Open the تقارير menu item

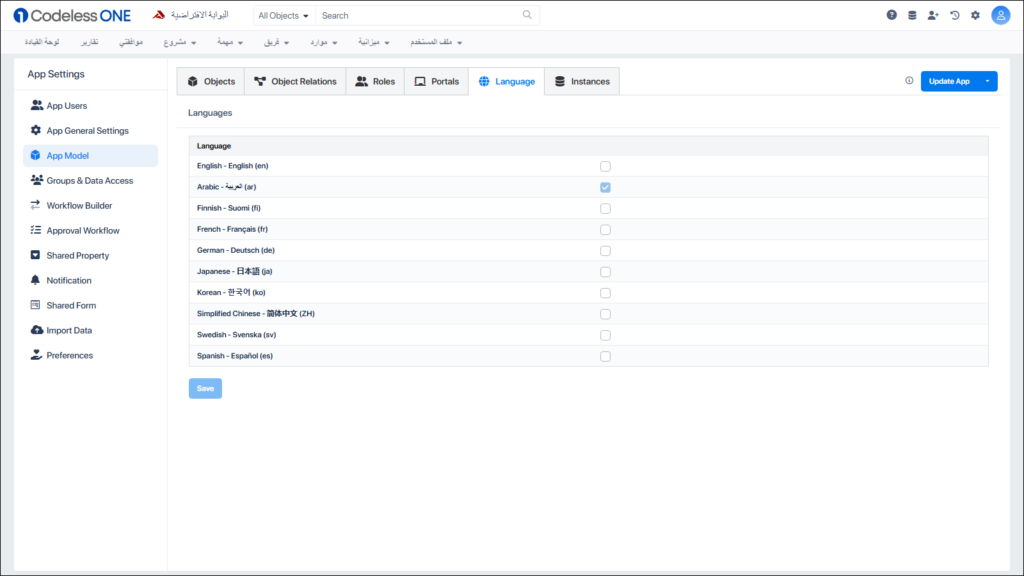pos(89,42)
